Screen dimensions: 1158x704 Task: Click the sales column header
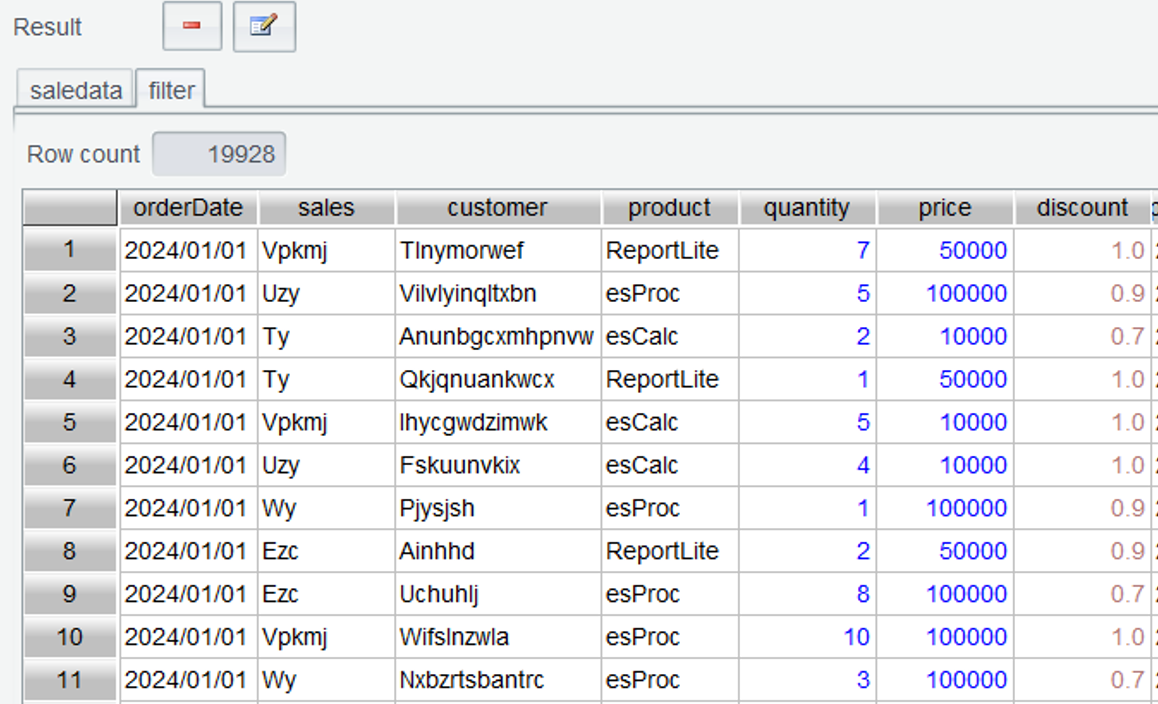(x=326, y=208)
